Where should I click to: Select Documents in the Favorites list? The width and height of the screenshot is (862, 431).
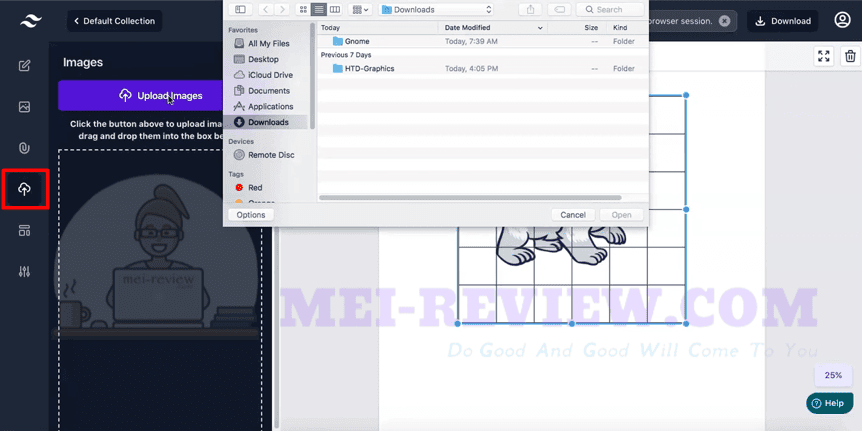pos(268,91)
